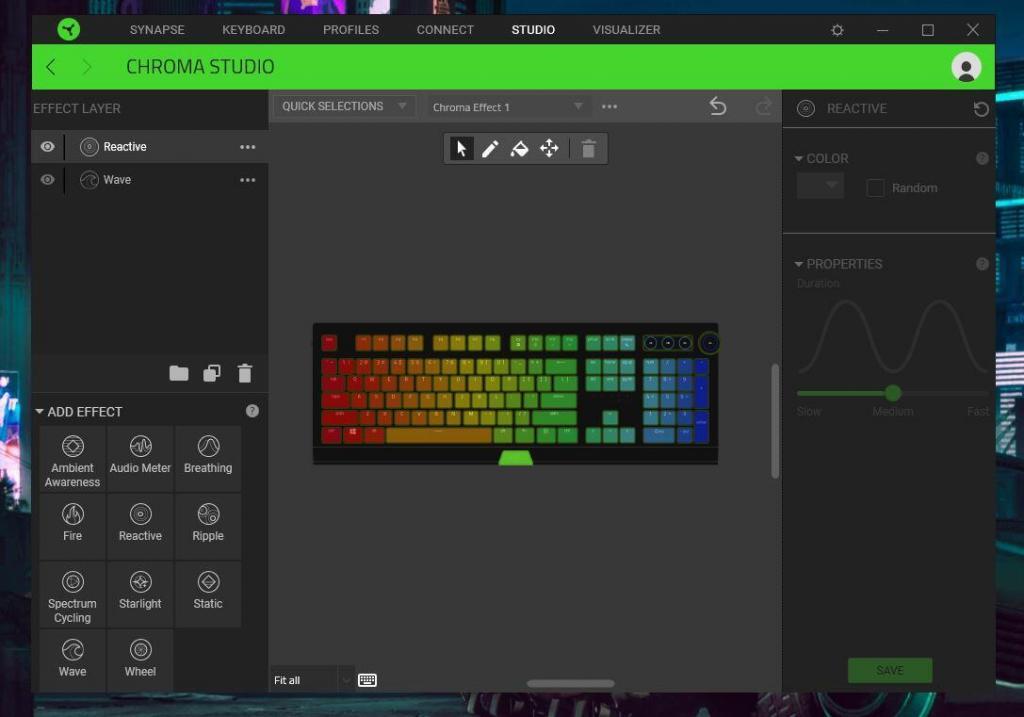Open the Quick Selections dropdown

344,106
